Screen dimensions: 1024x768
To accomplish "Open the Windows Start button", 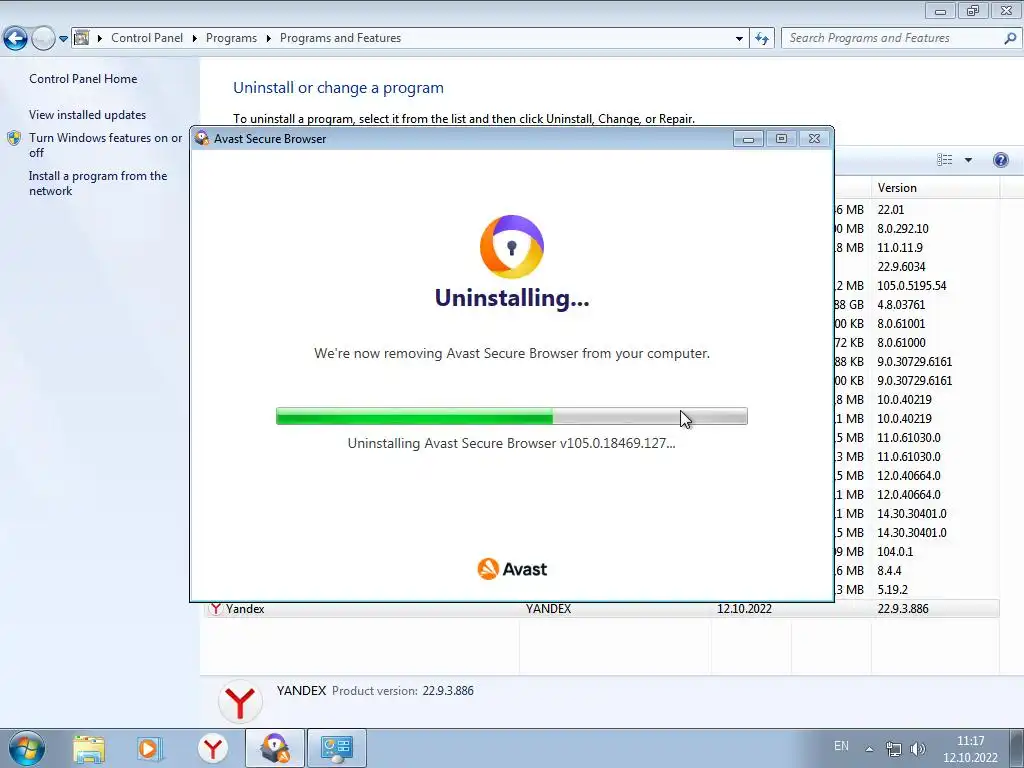I will tap(26, 748).
